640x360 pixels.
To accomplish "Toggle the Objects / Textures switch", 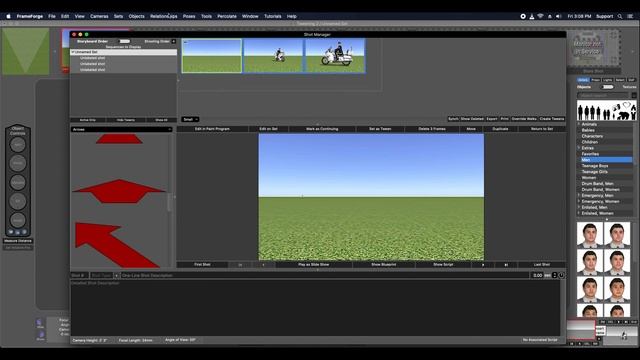I will coord(607,87).
